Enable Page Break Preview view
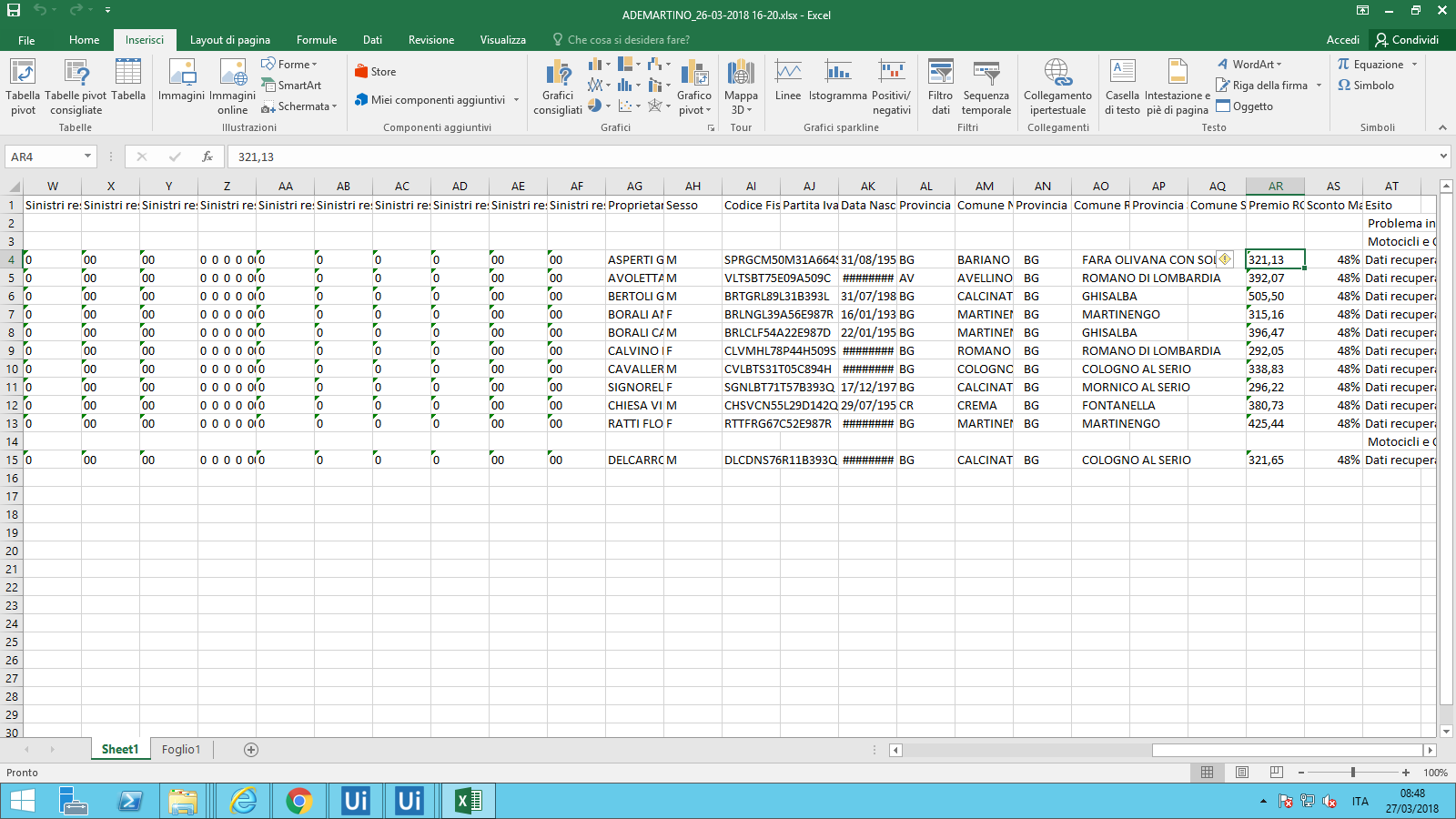 click(1276, 773)
